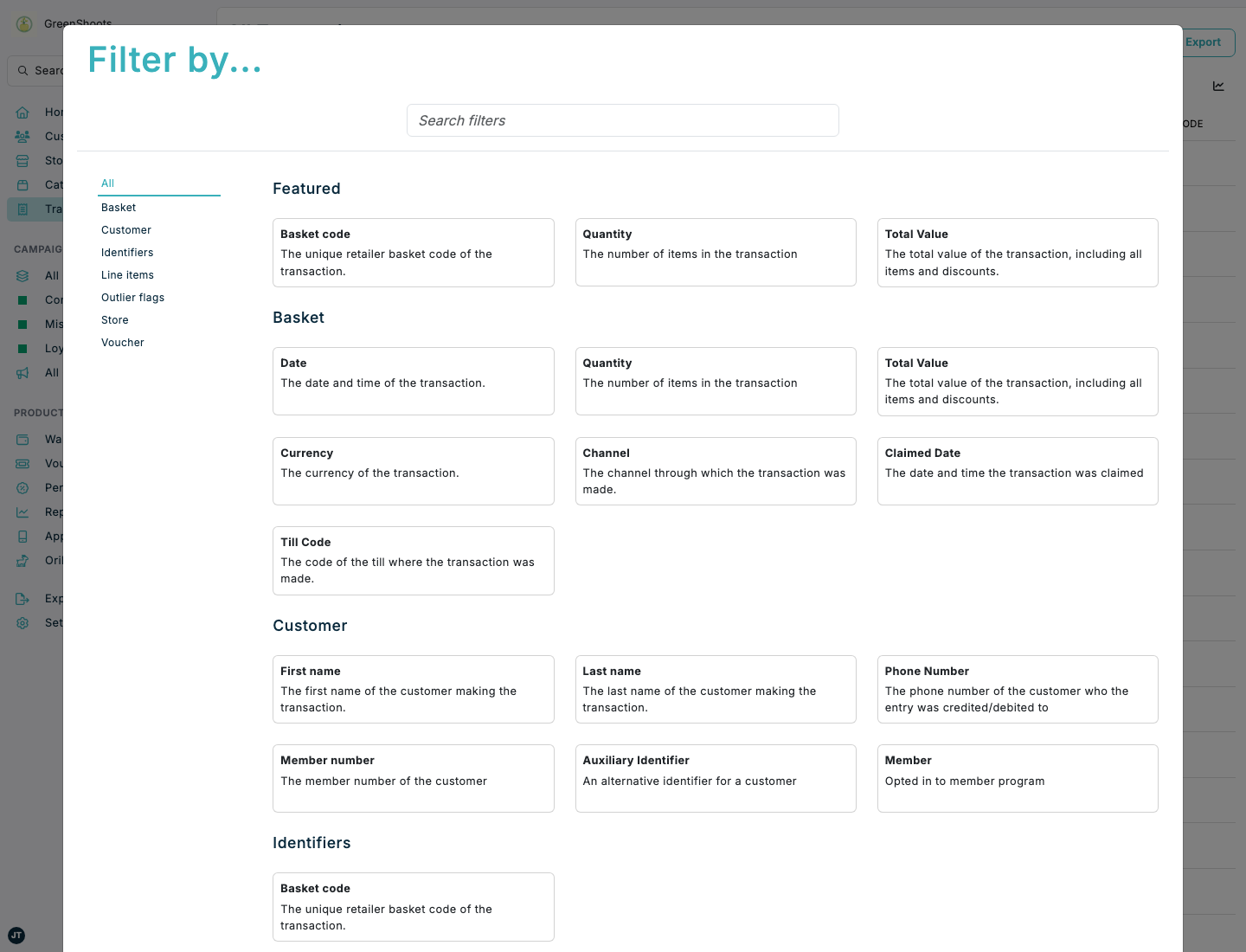Image resolution: width=1246 pixels, height=952 pixels.
Task: Select the Member opted-in filter card
Action: pyautogui.click(x=1018, y=778)
